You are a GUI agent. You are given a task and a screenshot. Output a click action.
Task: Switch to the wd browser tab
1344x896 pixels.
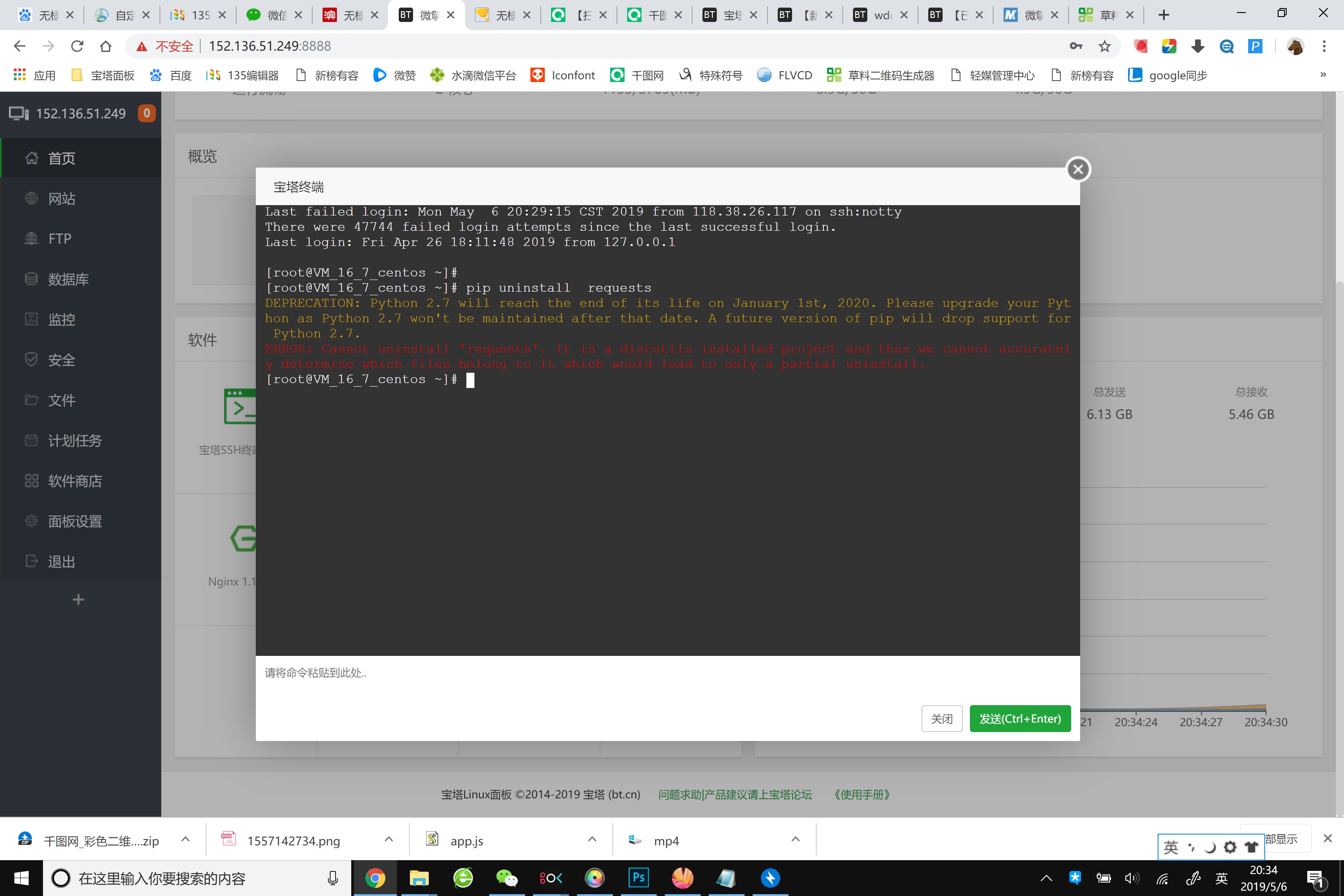click(880, 15)
